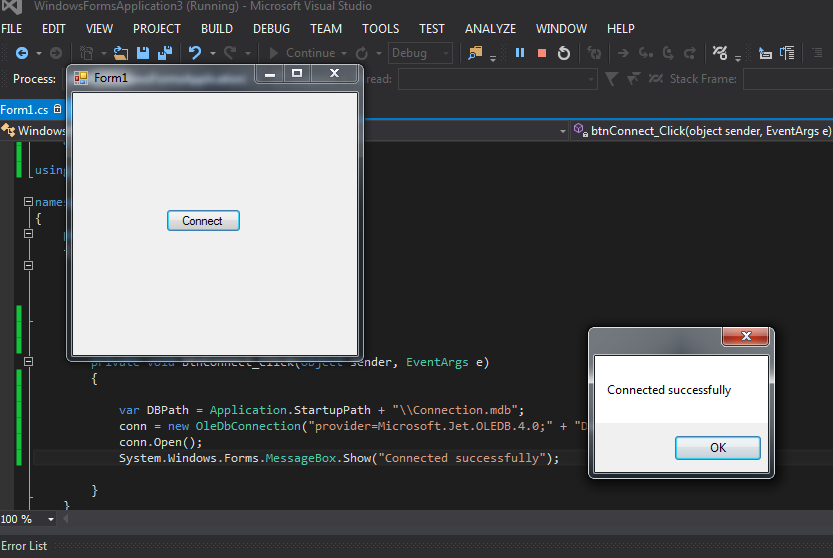Click the conn.Open(); code line

coord(160,442)
